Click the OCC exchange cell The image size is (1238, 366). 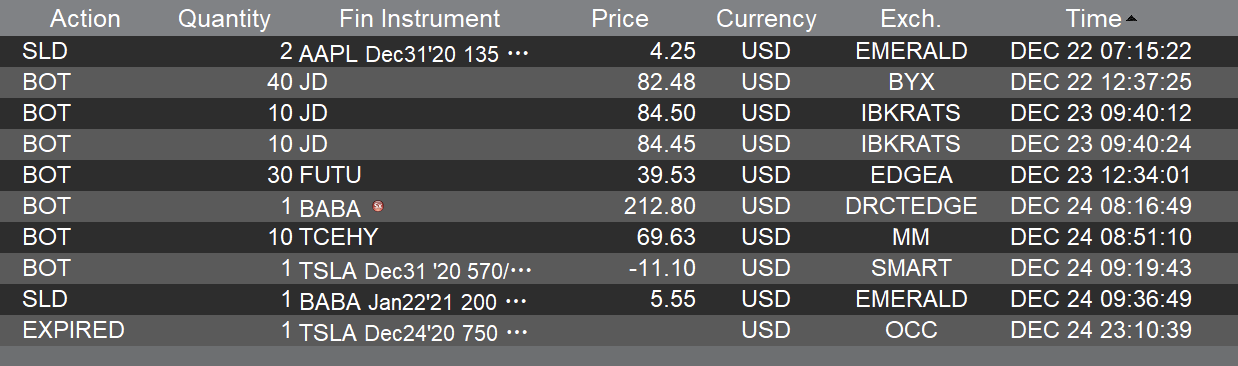point(911,331)
